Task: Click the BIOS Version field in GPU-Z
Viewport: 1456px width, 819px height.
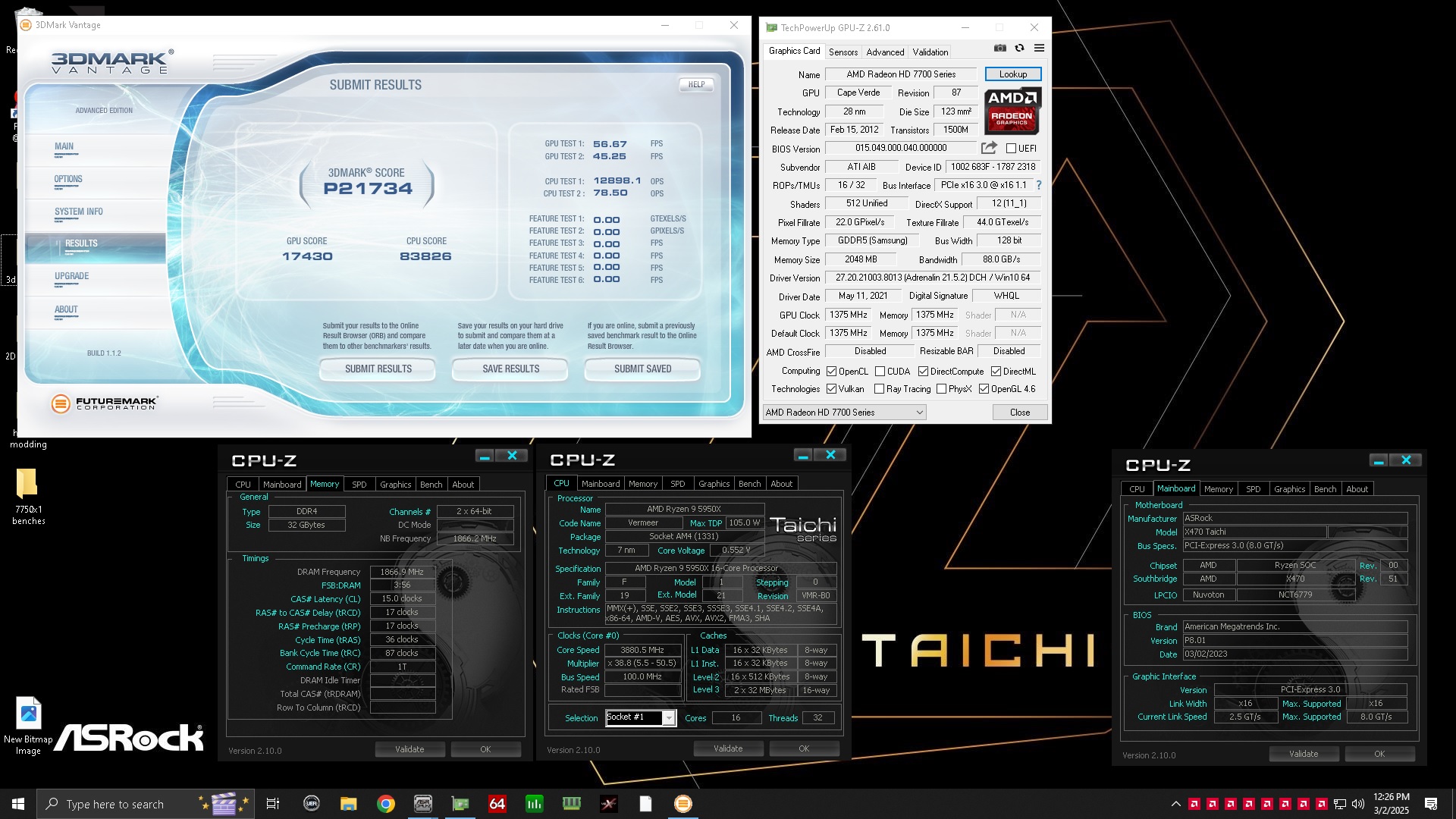Action: 900,148
